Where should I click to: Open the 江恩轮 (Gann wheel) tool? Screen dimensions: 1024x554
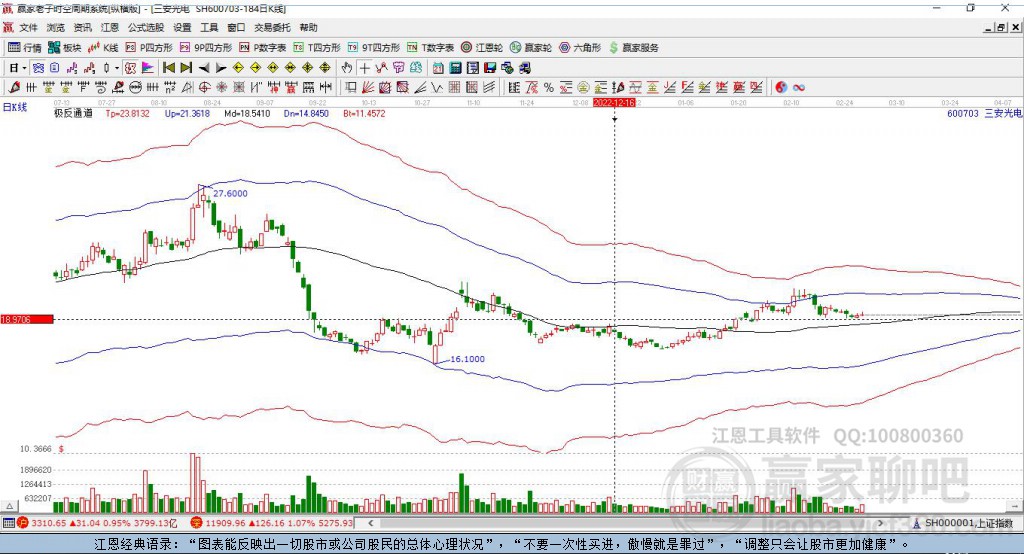482,48
